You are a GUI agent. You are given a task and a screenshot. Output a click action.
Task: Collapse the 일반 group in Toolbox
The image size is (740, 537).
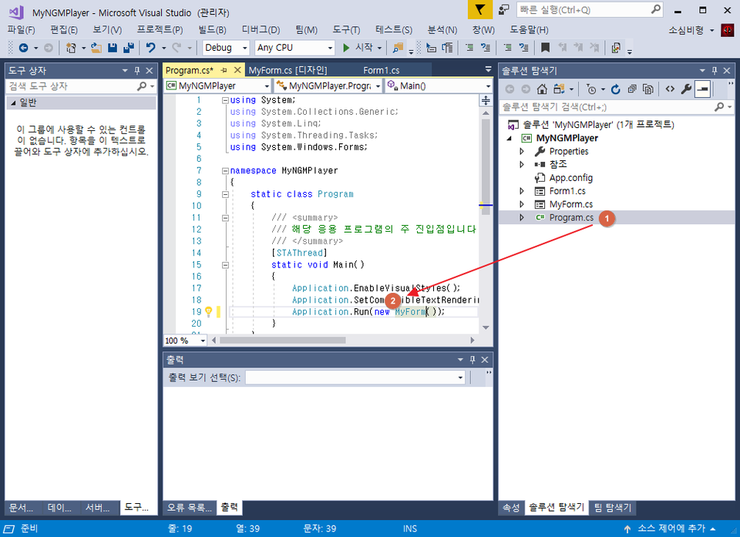tap(13, 103)
